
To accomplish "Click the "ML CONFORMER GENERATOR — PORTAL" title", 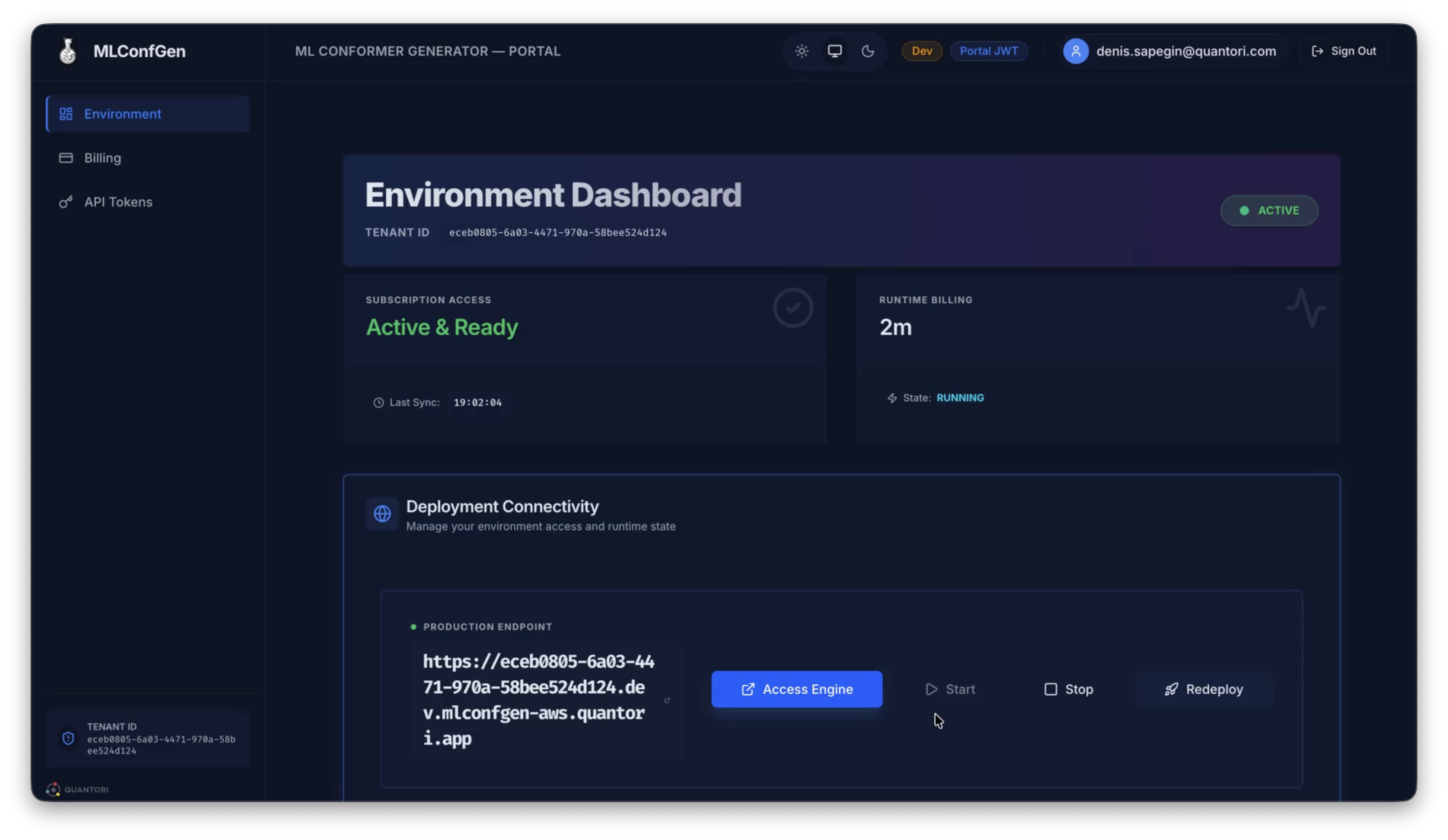I will 428,51.
